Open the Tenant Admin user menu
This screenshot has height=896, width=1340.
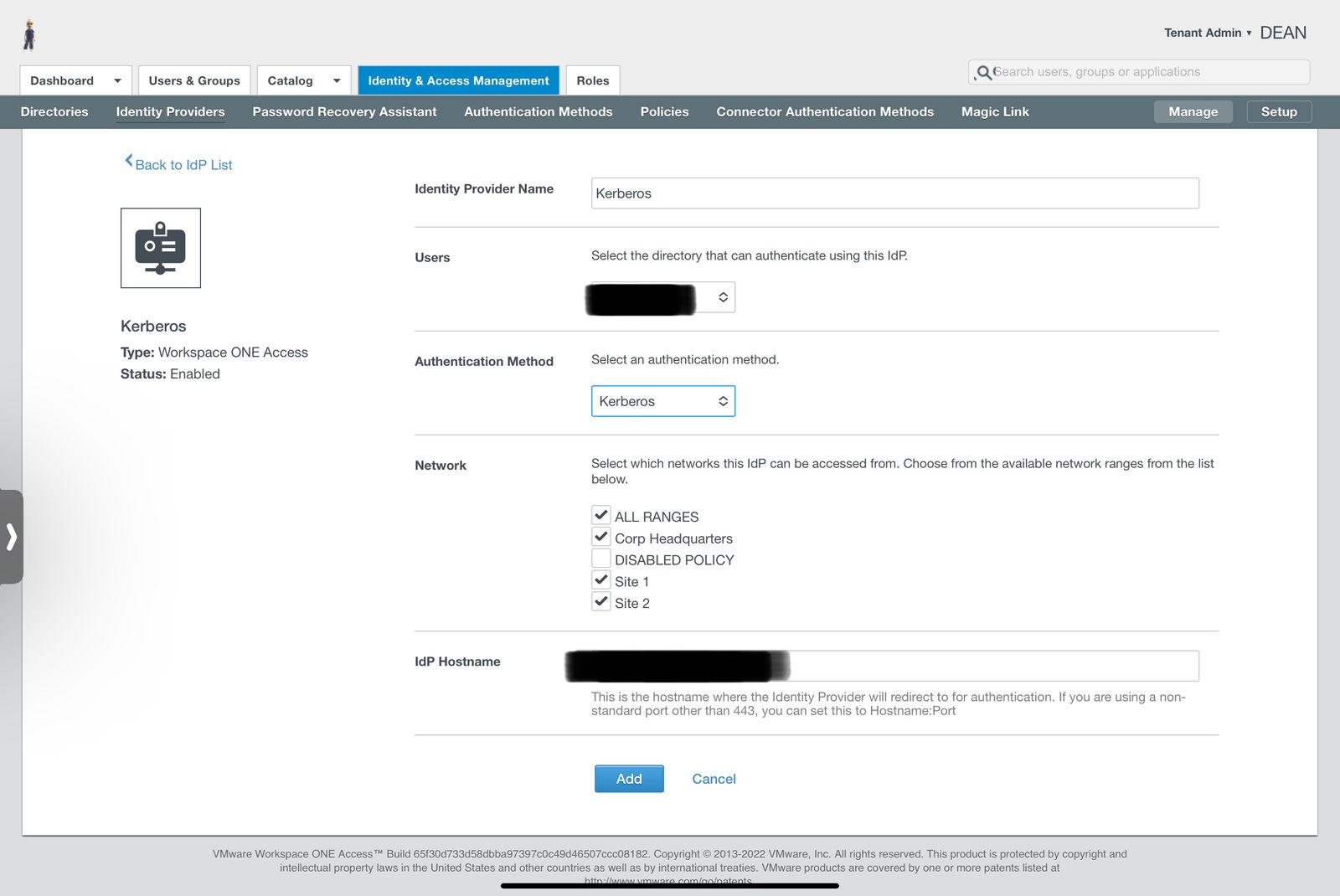pyautogui.click(x=1207, y=33)
